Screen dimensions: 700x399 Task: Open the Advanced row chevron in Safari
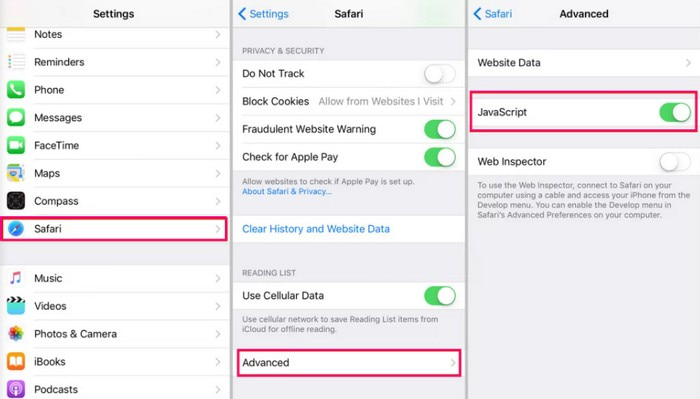pyautogui.click(x=453, y=362)
